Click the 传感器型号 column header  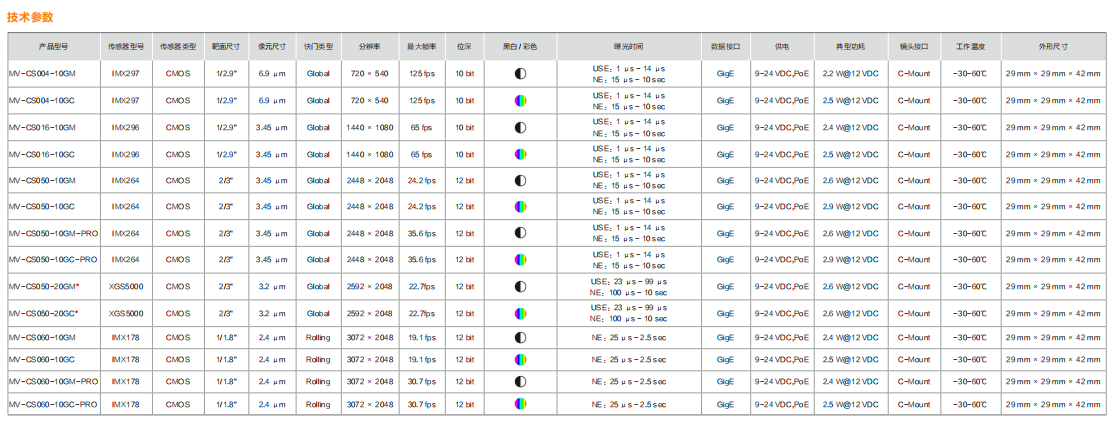pos(126,47)
